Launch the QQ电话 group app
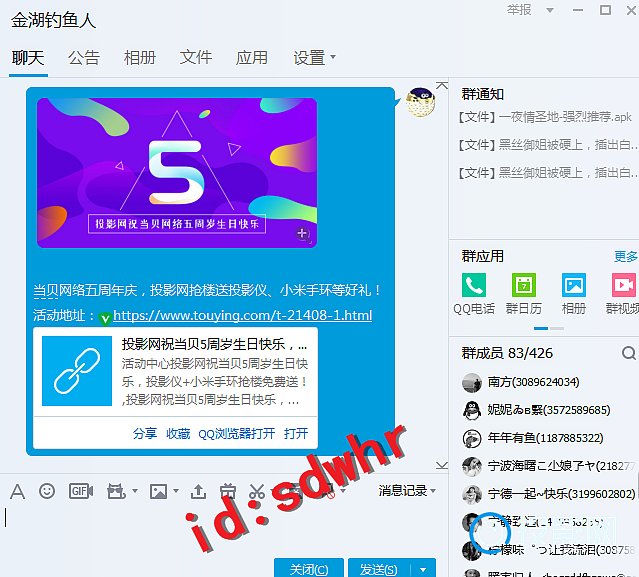 coord(474,285)
